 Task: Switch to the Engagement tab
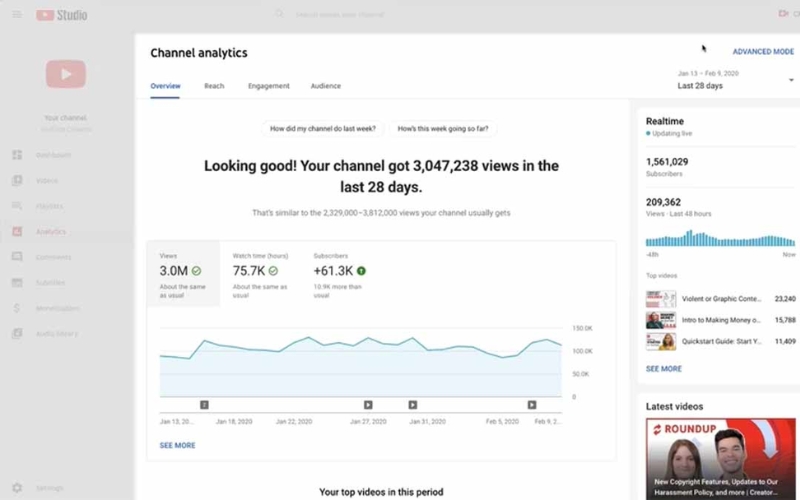[268, 86]
